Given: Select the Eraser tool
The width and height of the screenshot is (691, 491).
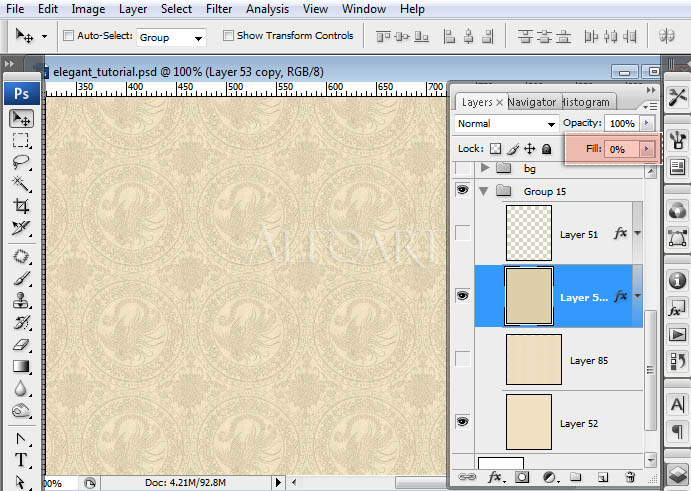Looking at the screenshot, I should tap(20, 343).
